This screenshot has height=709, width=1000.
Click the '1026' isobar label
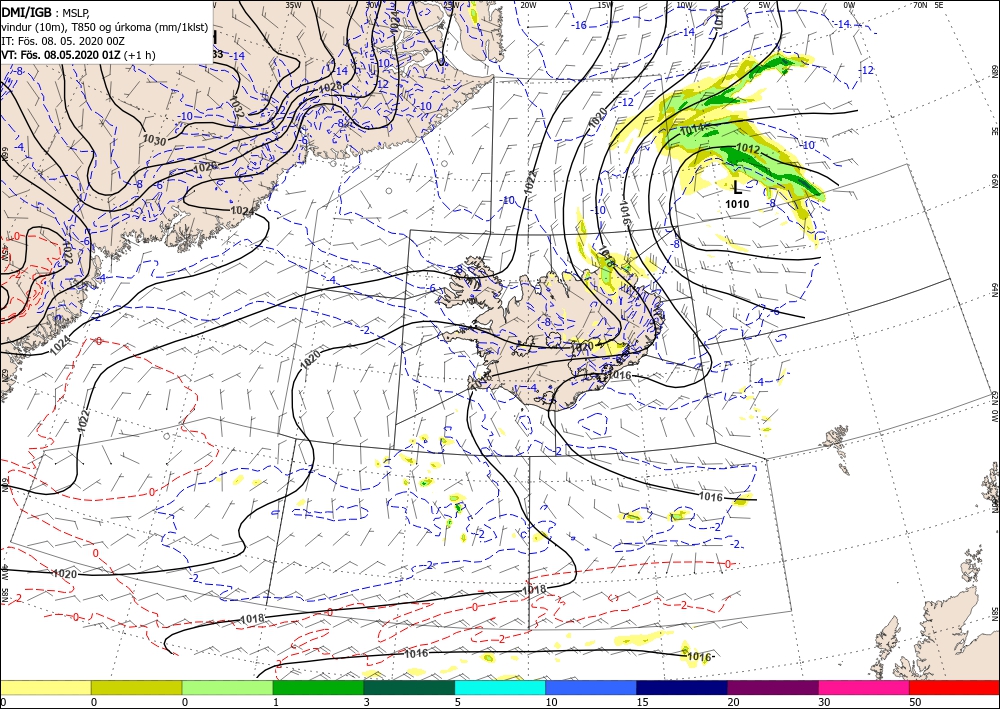pos(205,166)
